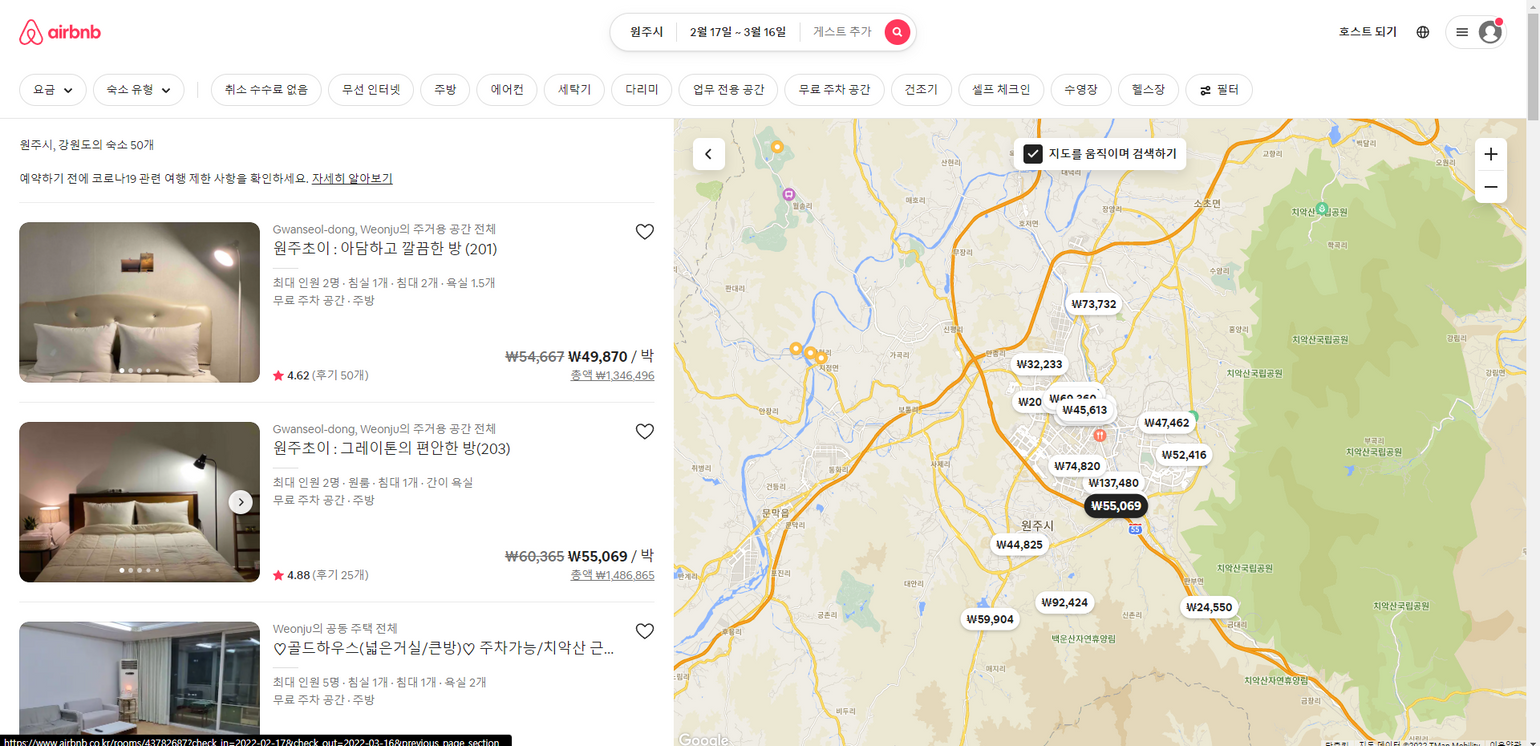
Task: Select map price marker ₩92,424
Action: tap(1064, 602)
